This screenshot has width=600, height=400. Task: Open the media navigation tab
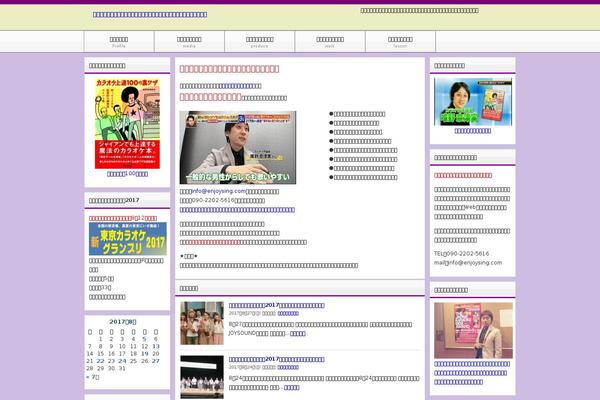point(189,41)
